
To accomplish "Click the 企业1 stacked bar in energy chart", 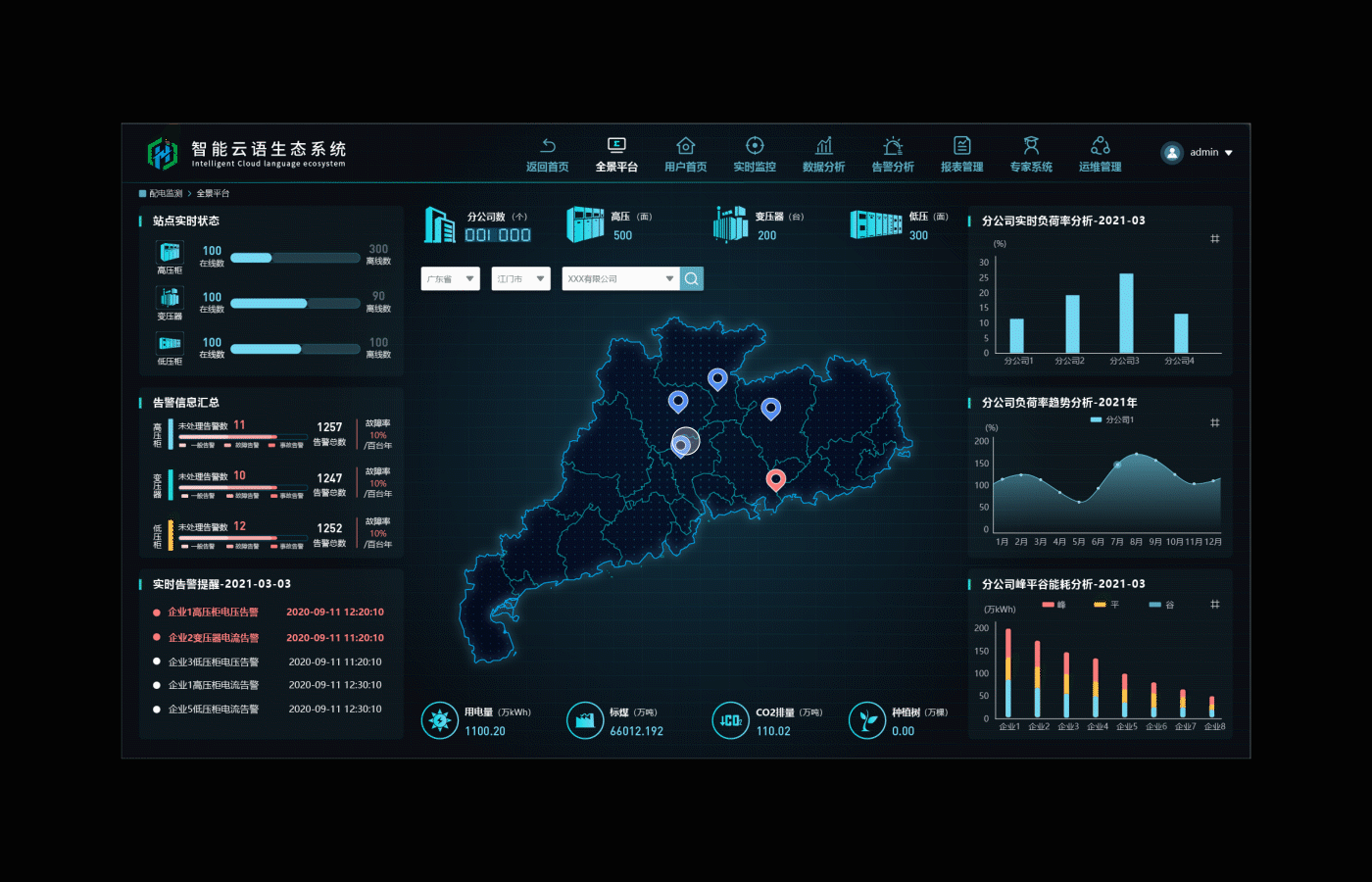I will coord(1008,675).
